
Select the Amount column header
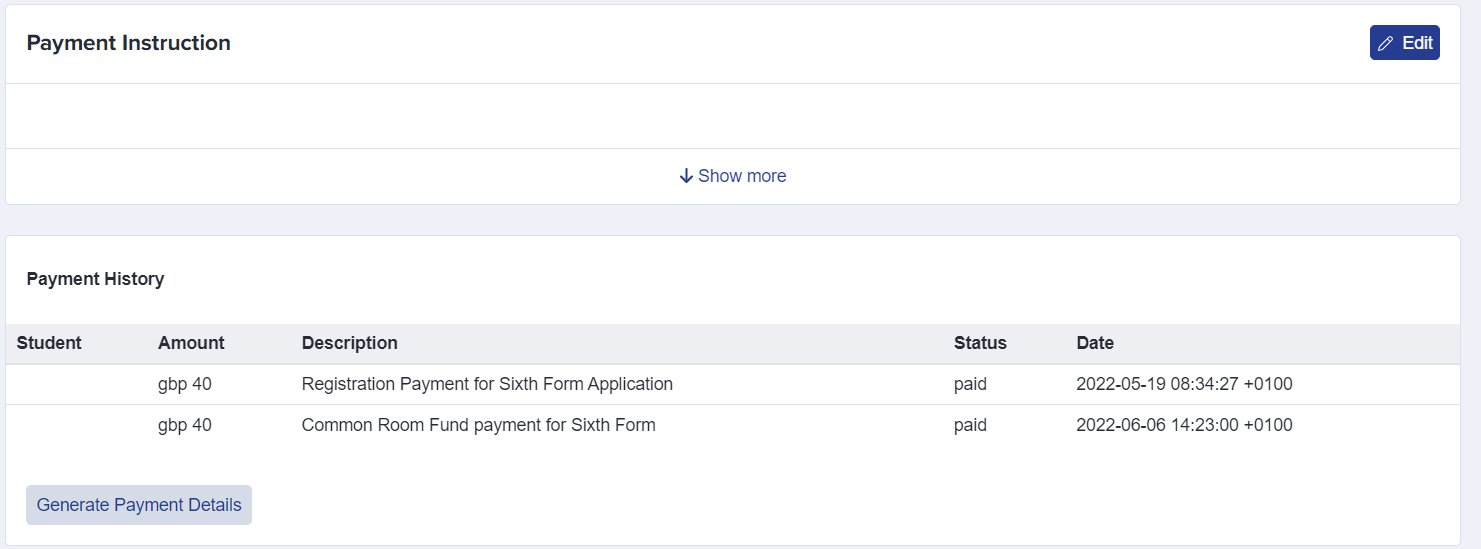191,343
